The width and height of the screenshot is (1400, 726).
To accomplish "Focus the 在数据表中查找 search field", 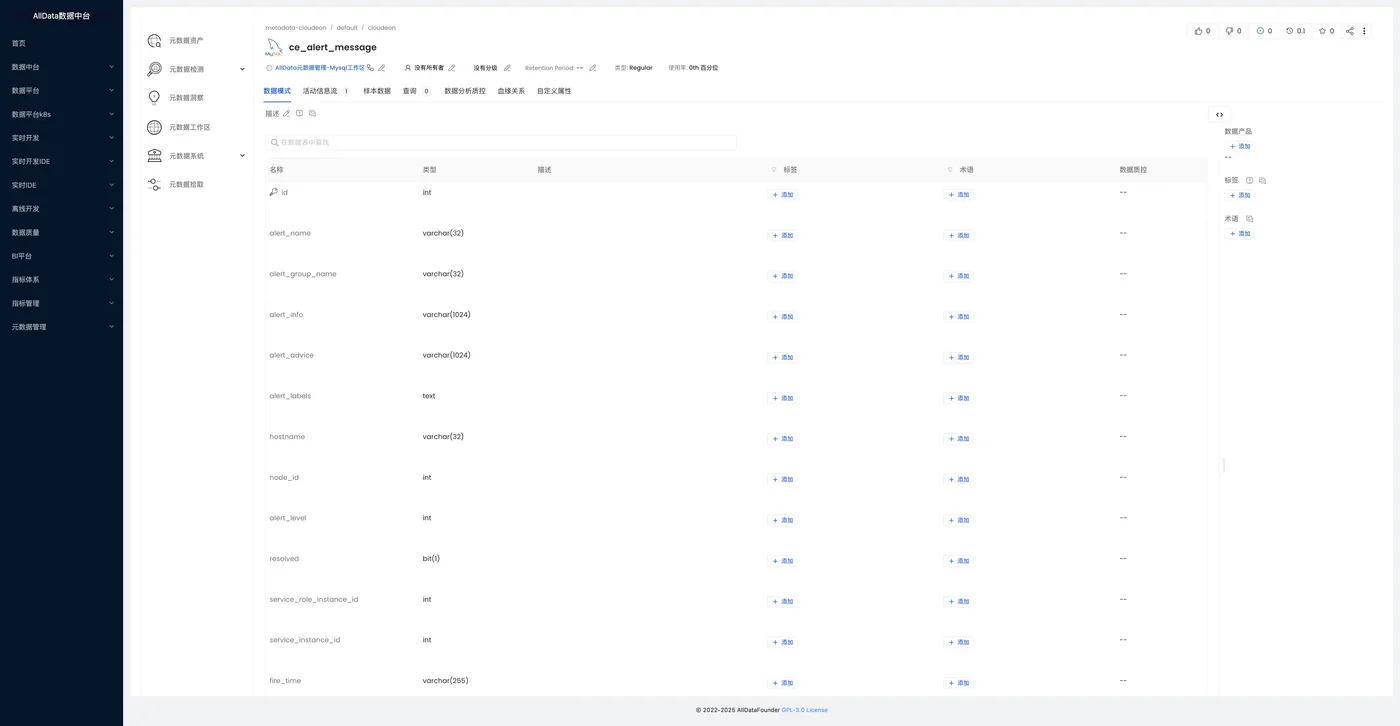I will (501, 143).
